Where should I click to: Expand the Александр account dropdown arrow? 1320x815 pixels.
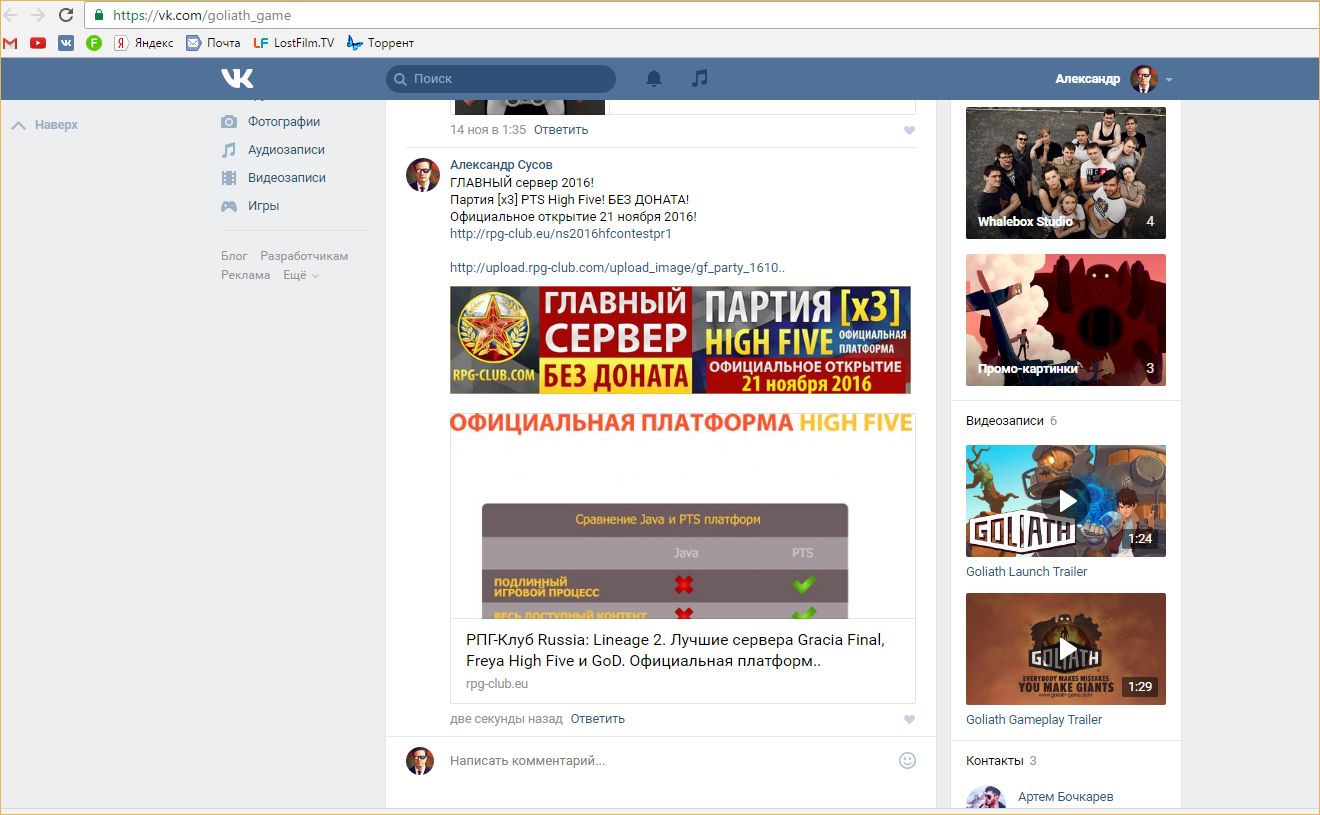tap(1169, 80)
